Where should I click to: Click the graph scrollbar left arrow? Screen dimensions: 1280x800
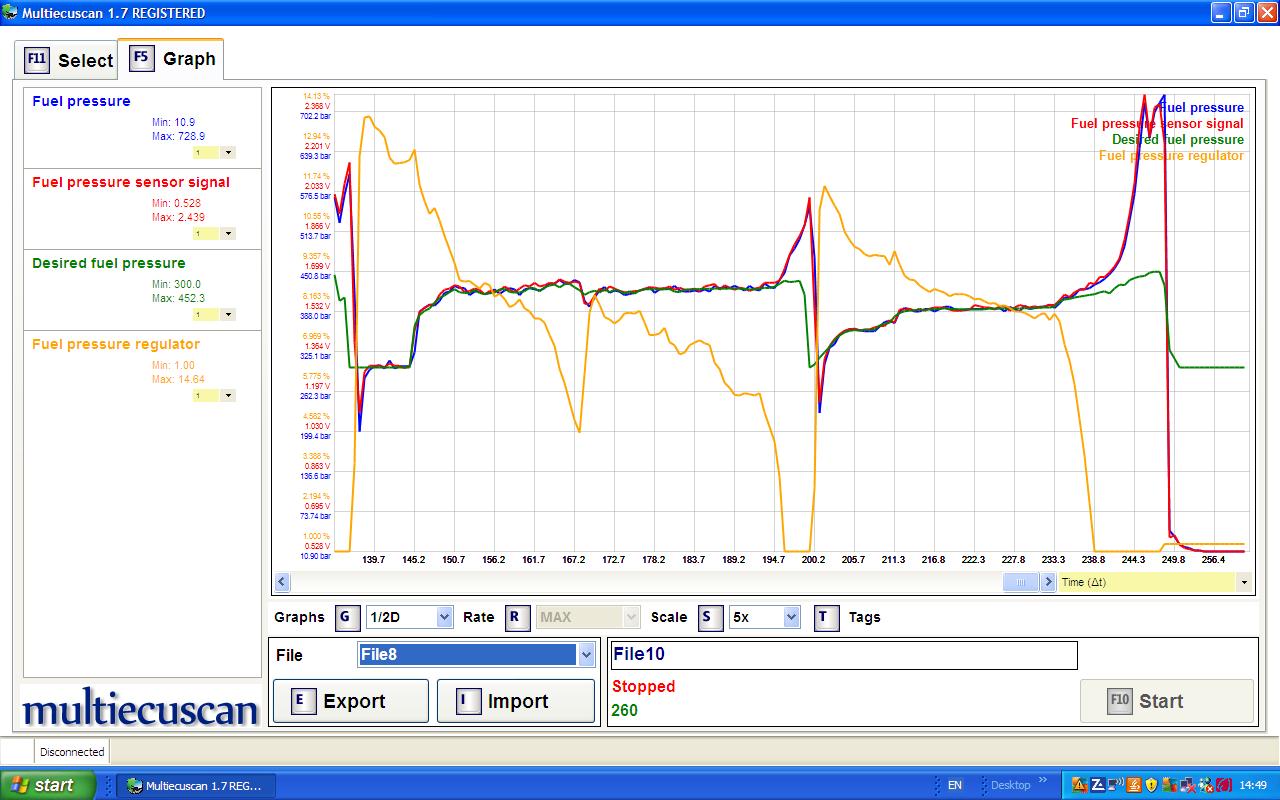(x=282, y=582)
